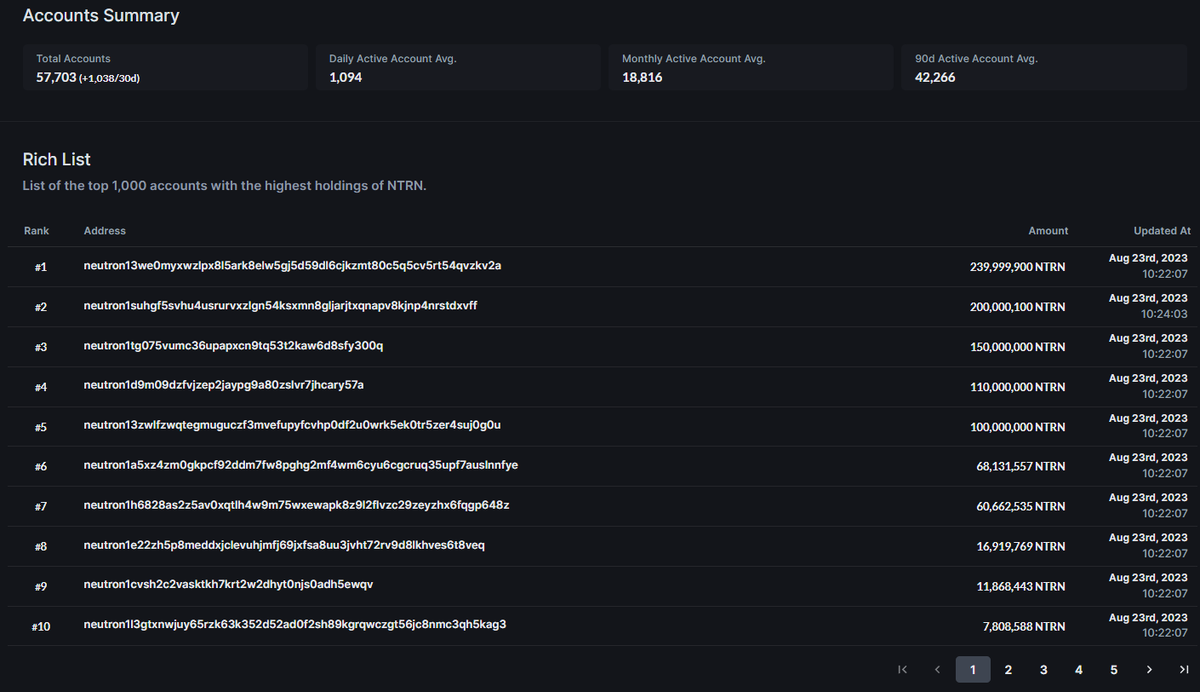Go to previous page chevron icon
Screen dimensions: 1200x692
[937, 669]
